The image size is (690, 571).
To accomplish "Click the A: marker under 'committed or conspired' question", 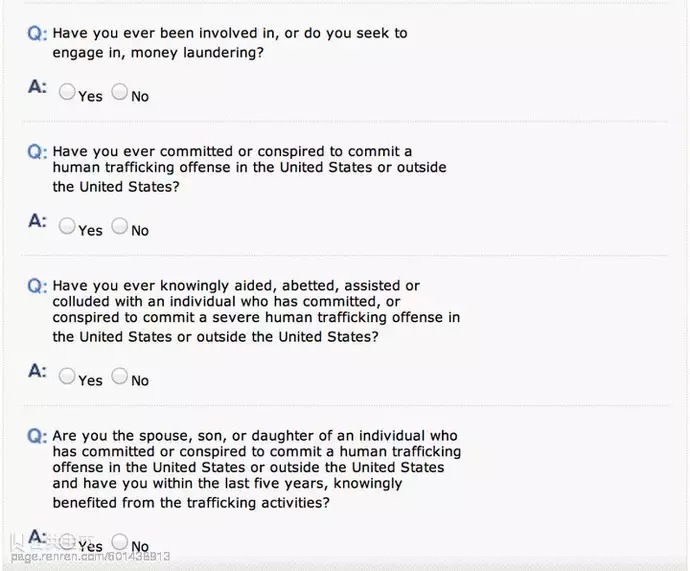I will pyautogui.click(x=37, y=221).
